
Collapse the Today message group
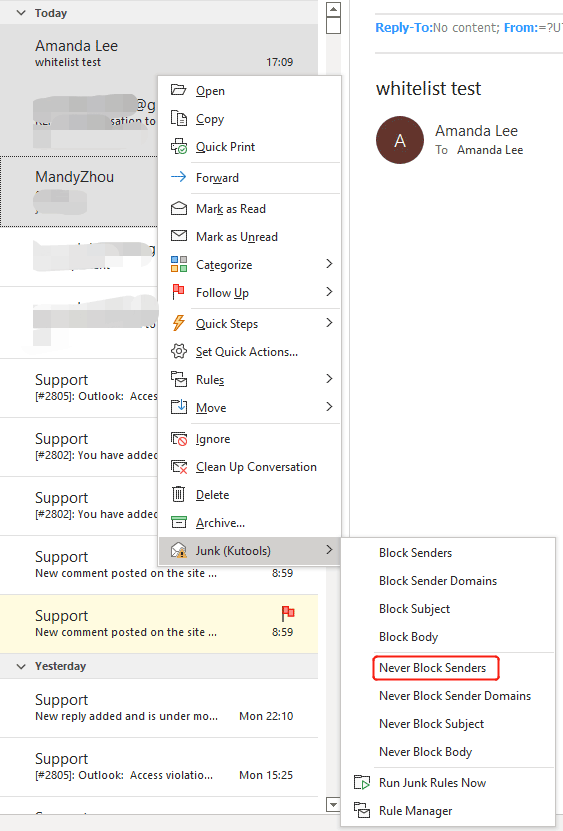coord(21,13)
